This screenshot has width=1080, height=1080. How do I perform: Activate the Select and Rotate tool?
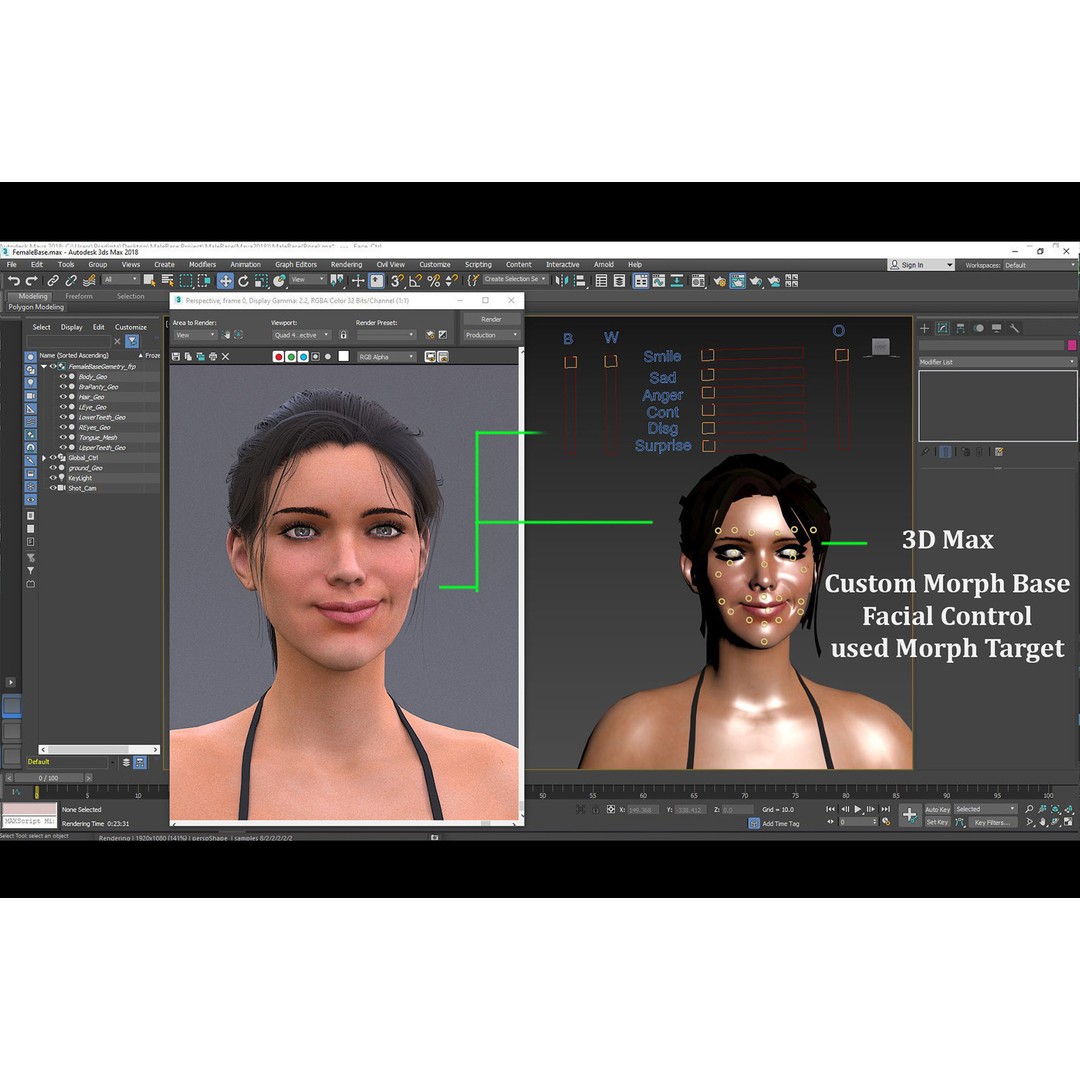(243, 280)
